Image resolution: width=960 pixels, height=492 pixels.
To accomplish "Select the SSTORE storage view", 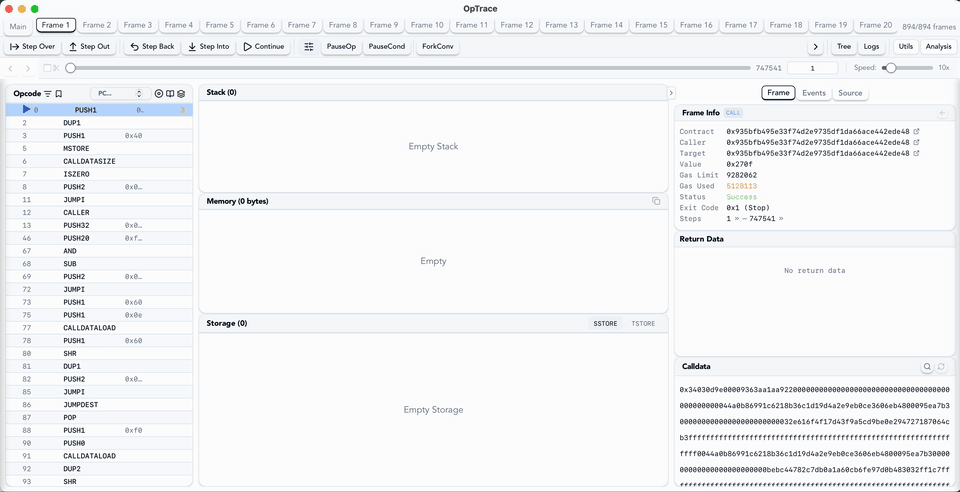I will [606, 324].
